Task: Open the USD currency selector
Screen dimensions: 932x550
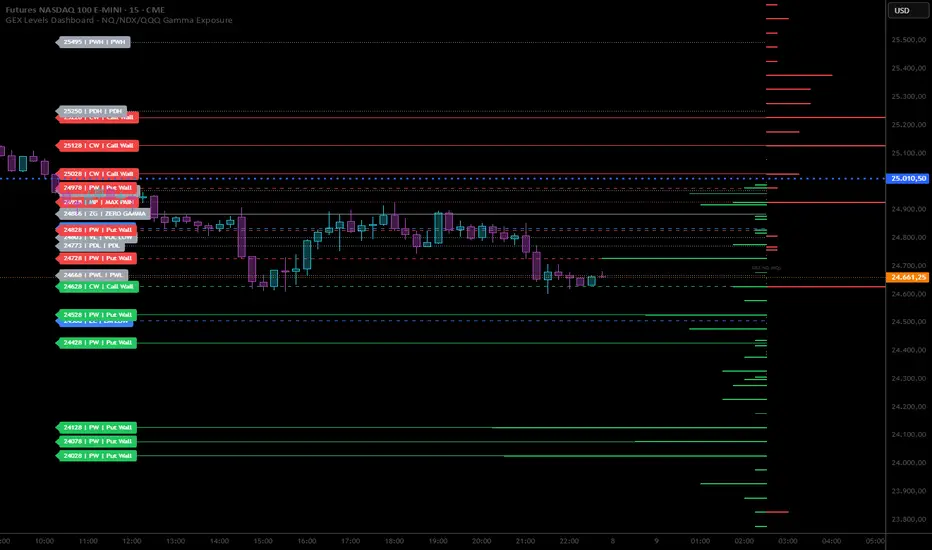Action: pyautogui.click(x=908, y=10)
